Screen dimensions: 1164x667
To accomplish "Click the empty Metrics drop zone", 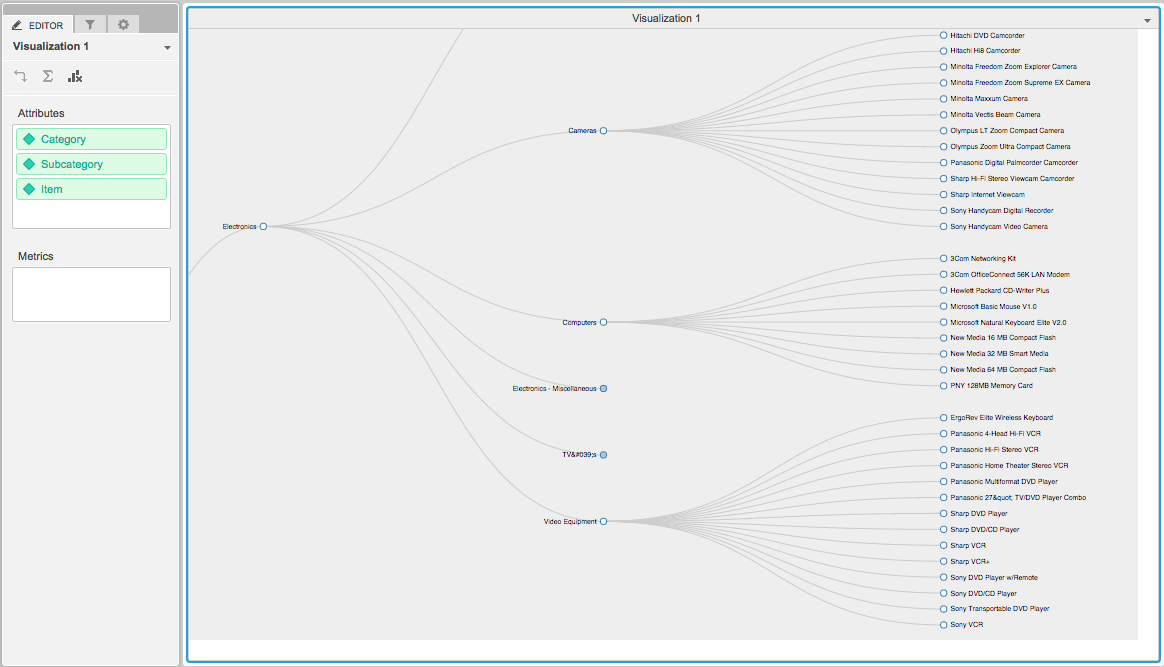I will click(91, 295).
